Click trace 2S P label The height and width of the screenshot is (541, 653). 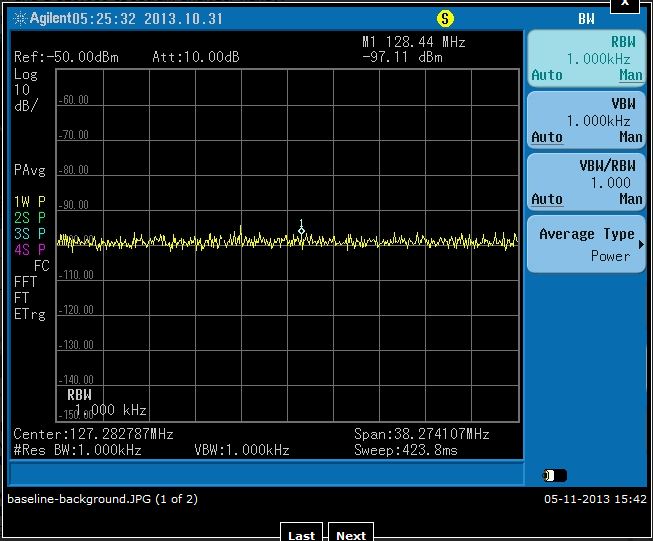(30, 218)
